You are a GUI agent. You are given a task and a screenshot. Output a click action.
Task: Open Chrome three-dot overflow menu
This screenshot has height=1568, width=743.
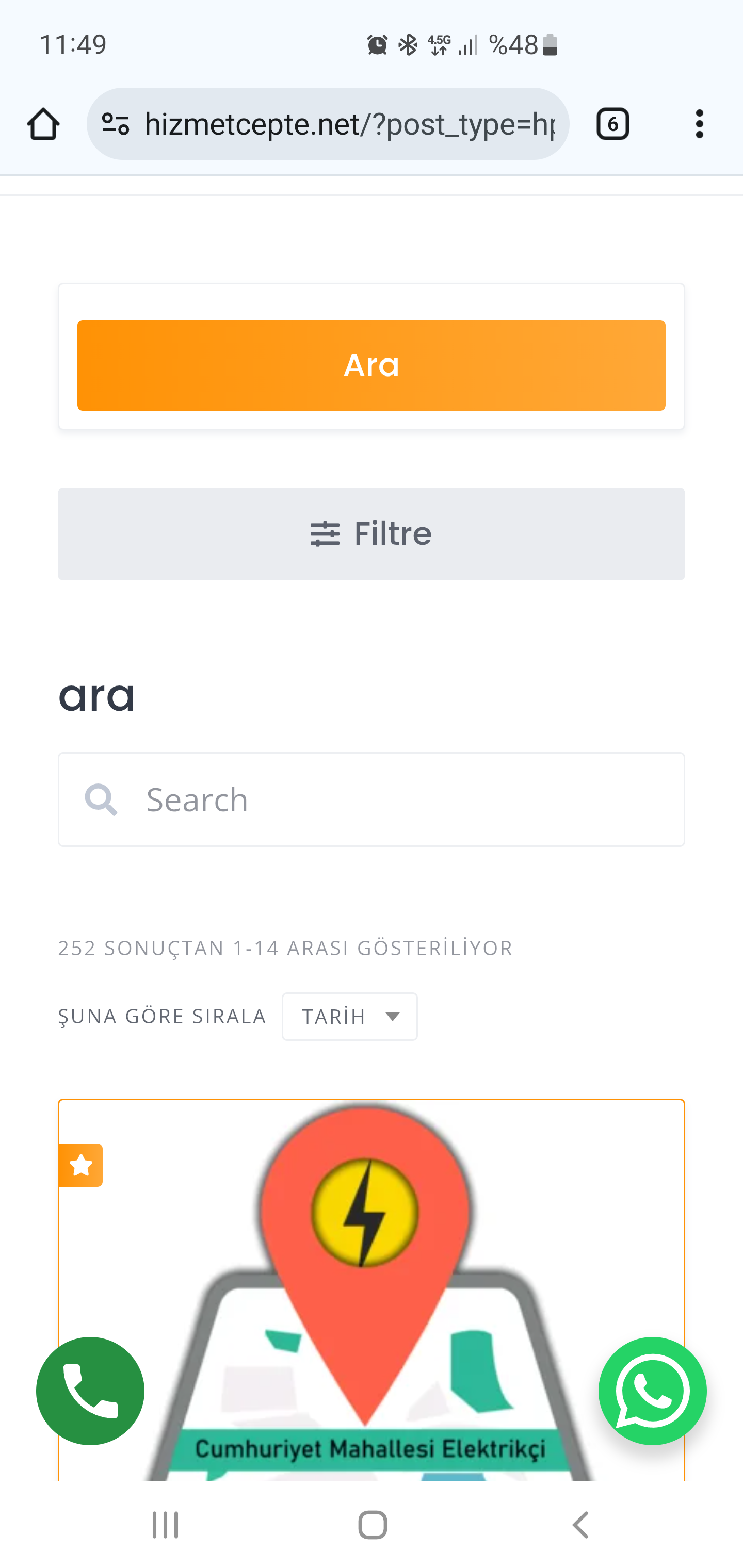click(x=699, y=124)
